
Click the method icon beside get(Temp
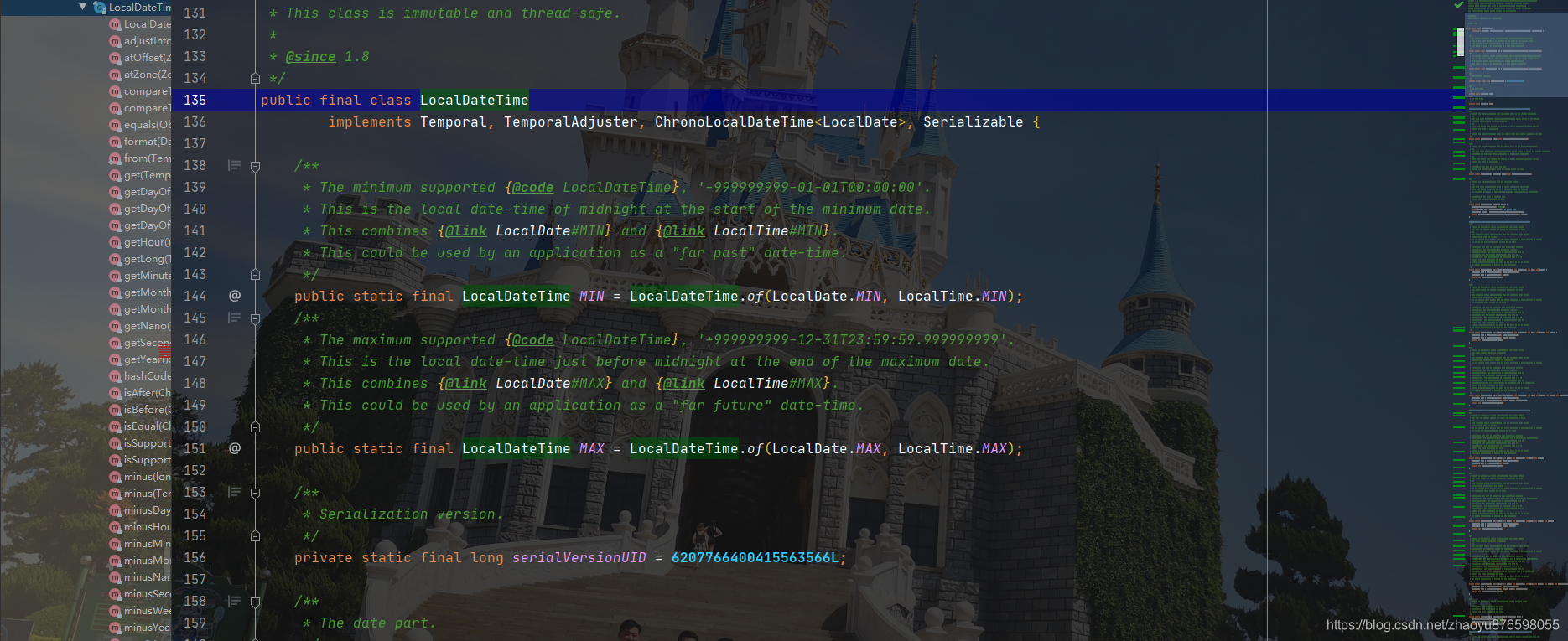[116, 175]
